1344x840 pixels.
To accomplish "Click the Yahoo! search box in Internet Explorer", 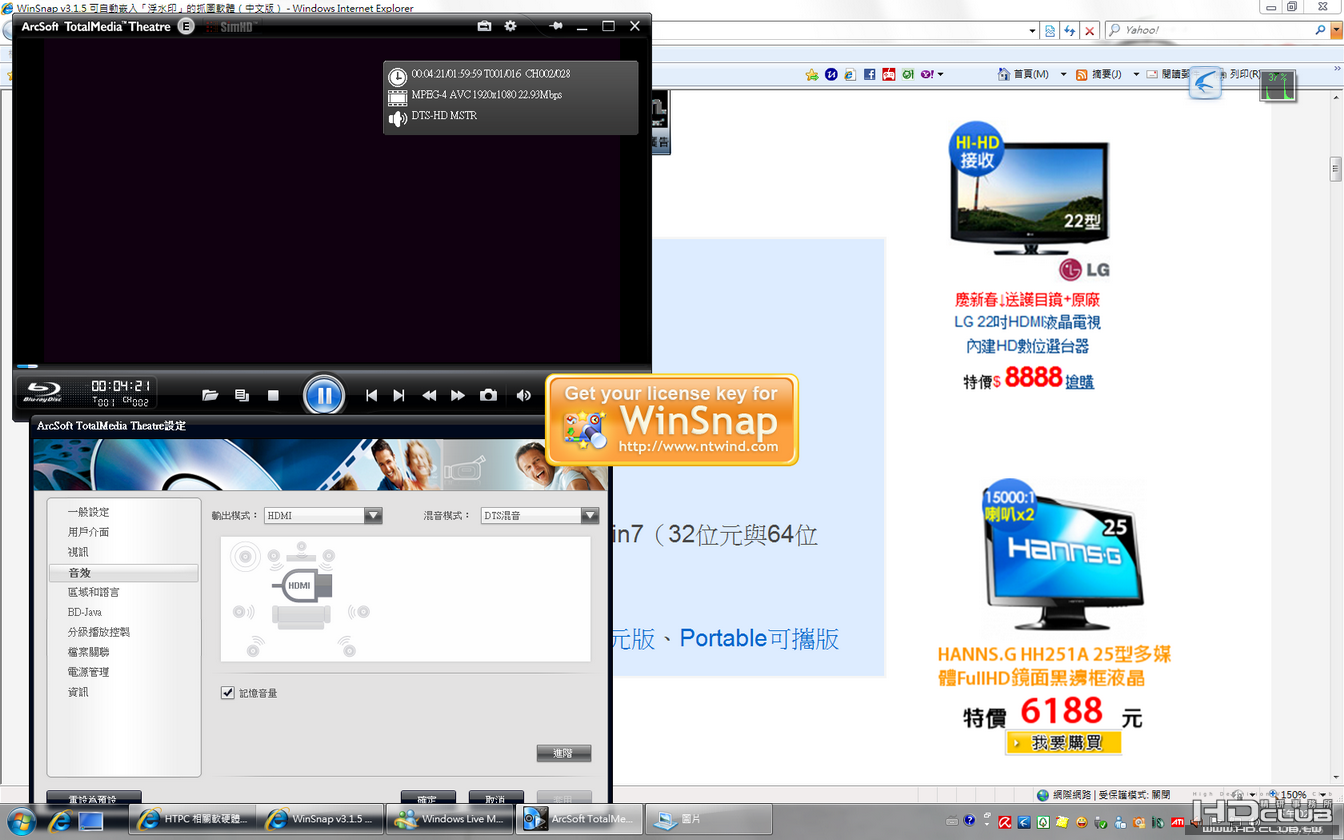I will (1212, 30).
